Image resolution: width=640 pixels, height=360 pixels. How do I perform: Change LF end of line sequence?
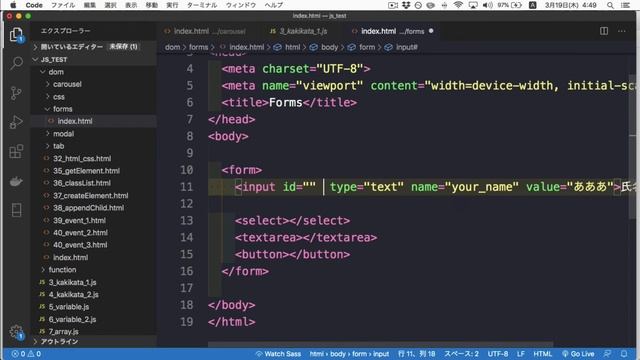tap(520, 354)
